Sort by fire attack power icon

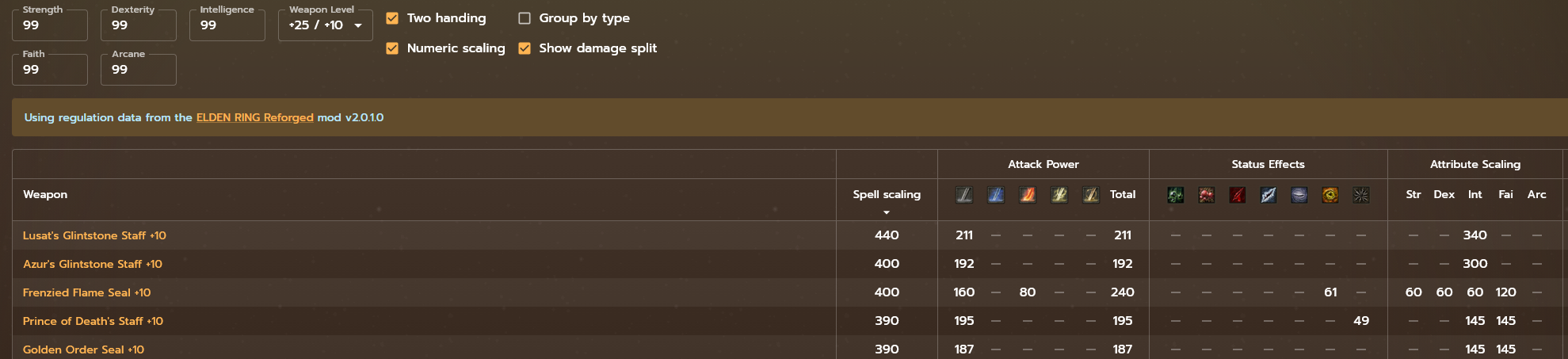pos(1027,195)
